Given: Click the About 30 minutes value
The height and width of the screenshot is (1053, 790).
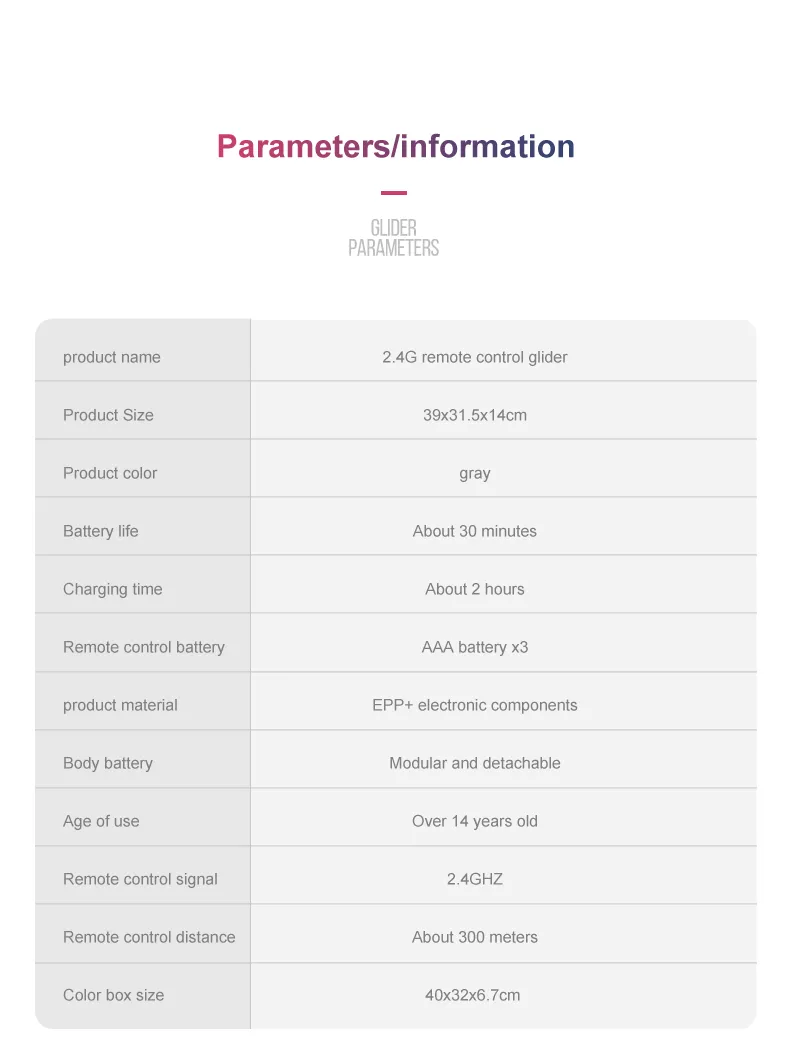Looking at the screenshot, I should (474, 531).
